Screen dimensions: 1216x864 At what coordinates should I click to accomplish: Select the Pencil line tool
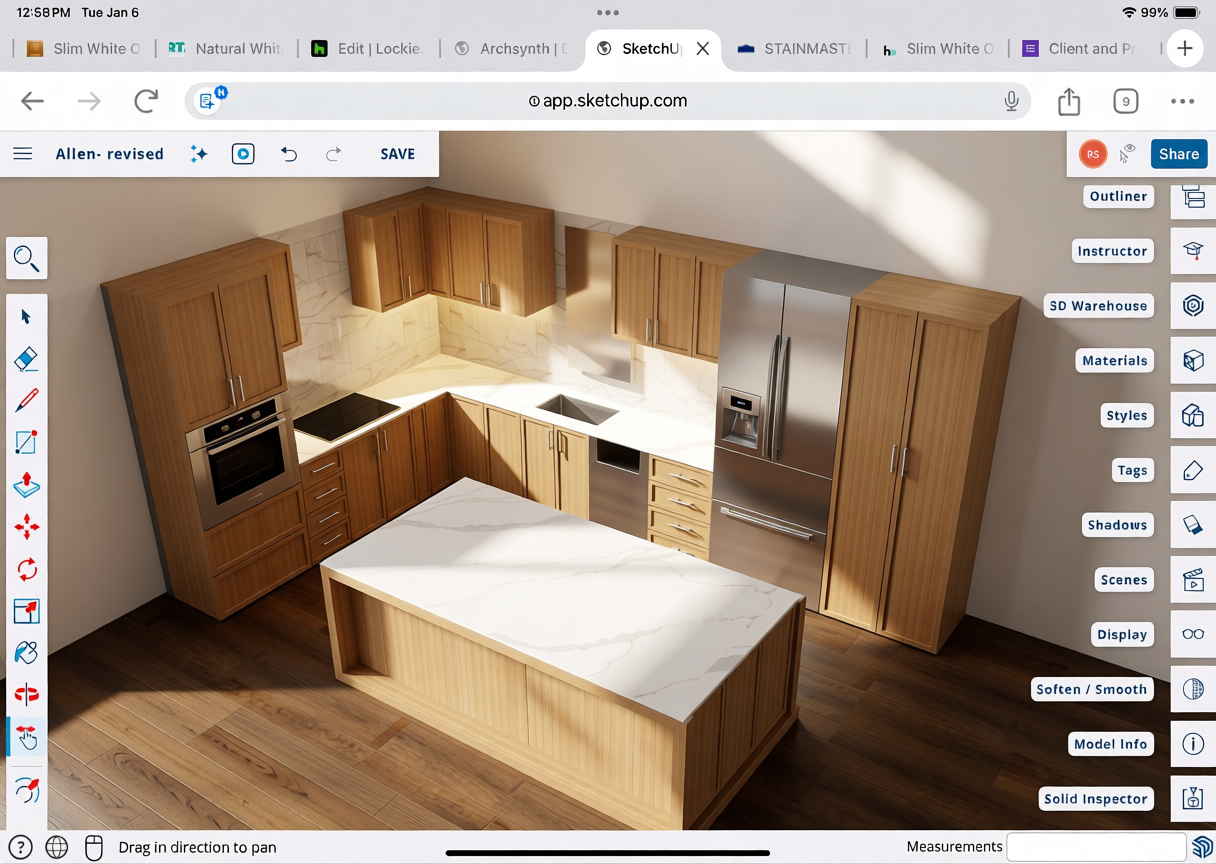pos(27,401)
